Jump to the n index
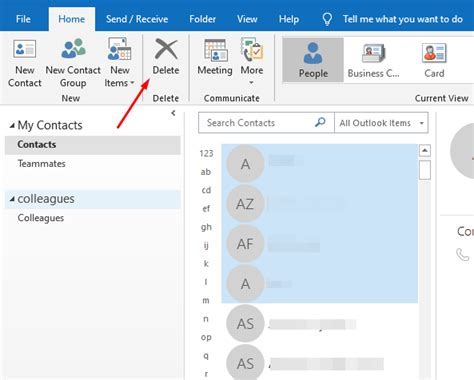The image size is (474, 380). (x=206, y=319)
